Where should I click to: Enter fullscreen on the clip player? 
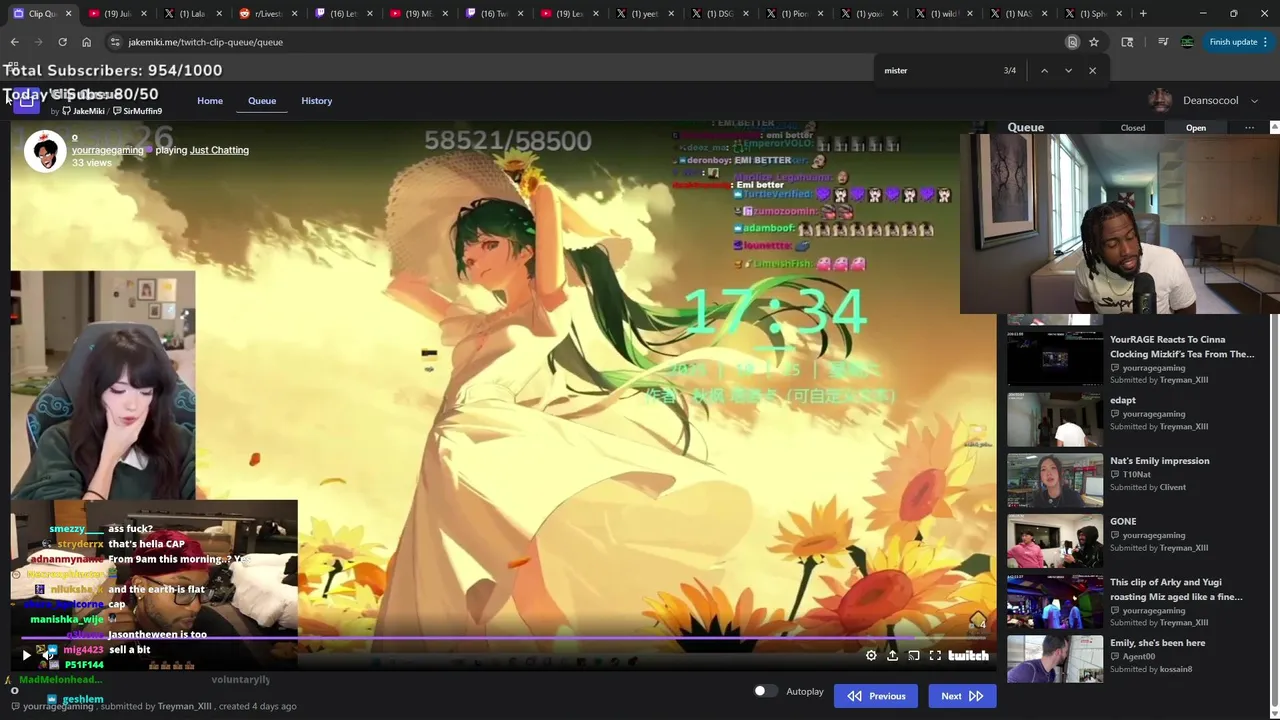935,656
